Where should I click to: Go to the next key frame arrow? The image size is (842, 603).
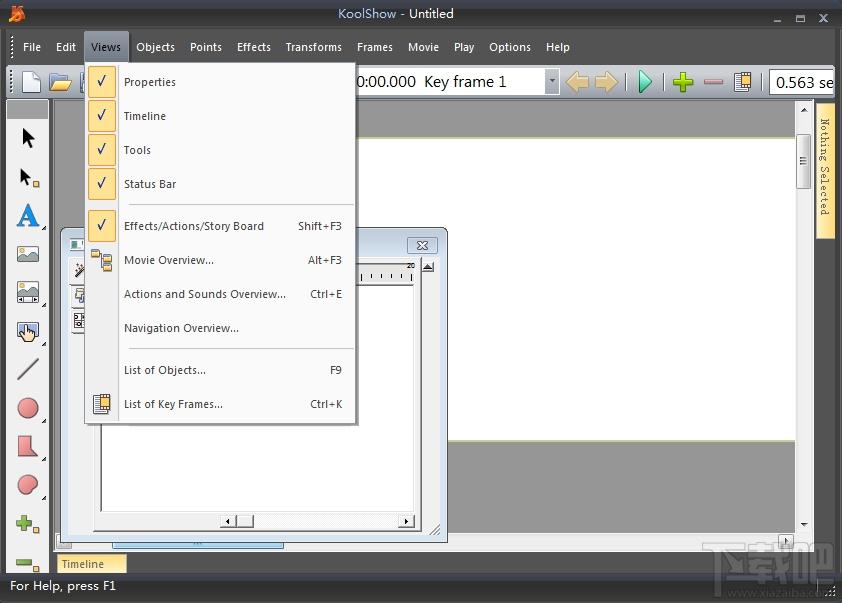coord(606,82)
